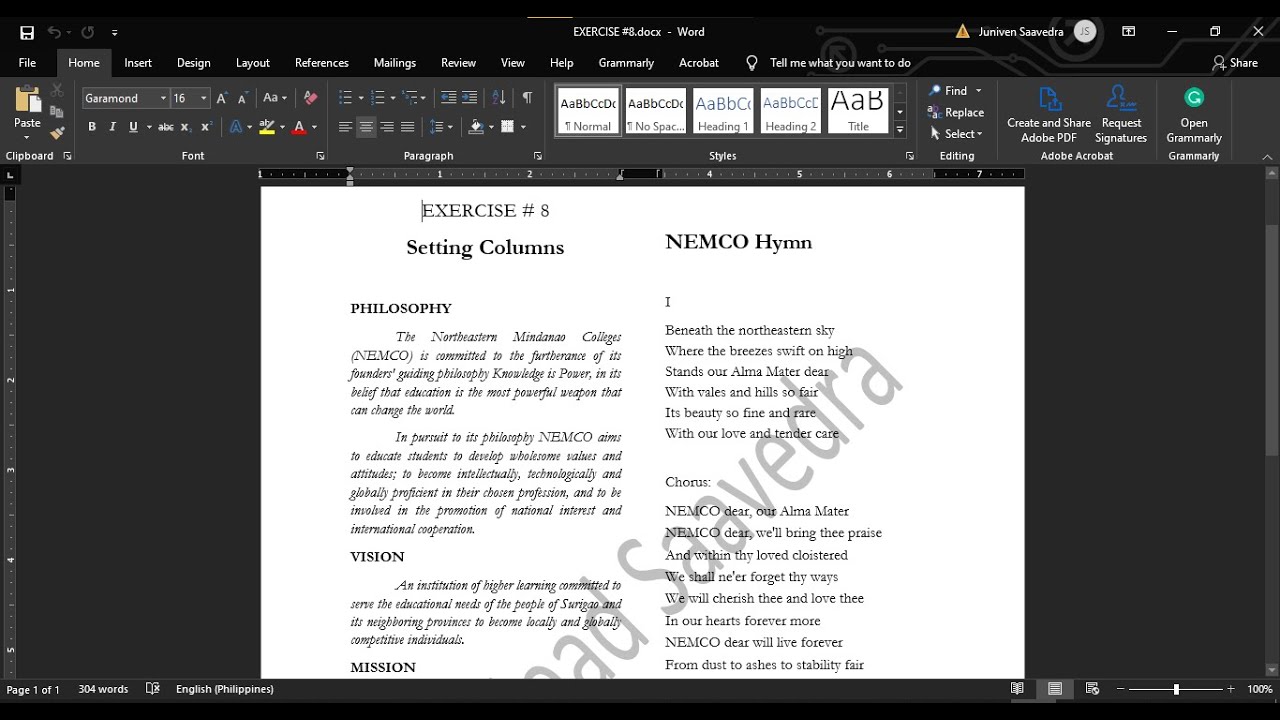Viewport: 1280px width, 720px height.
Task: Click the Copy icon in Clipboard group
Action: (x=57, y=112)
